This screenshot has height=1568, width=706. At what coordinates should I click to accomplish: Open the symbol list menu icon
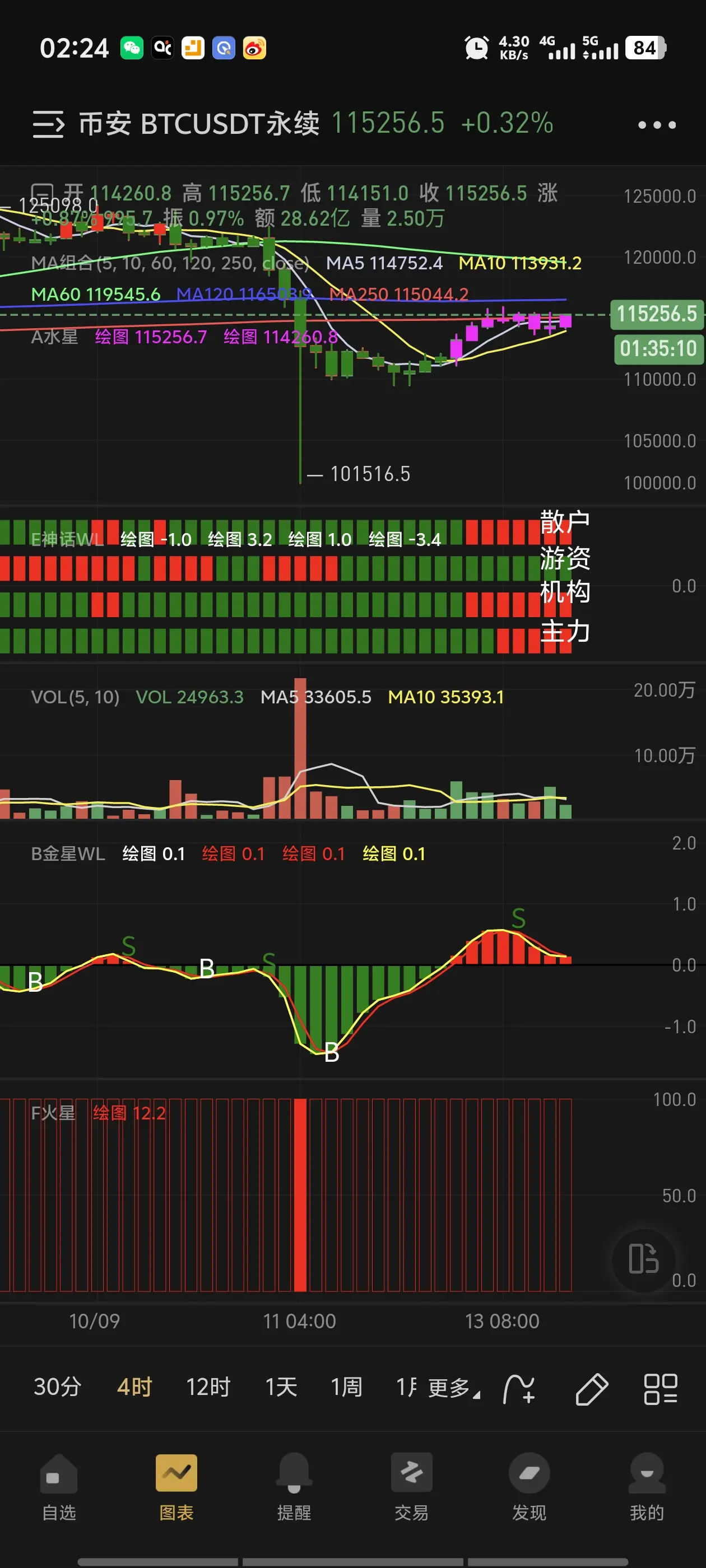pyautogui.click(x=48, y=124)
